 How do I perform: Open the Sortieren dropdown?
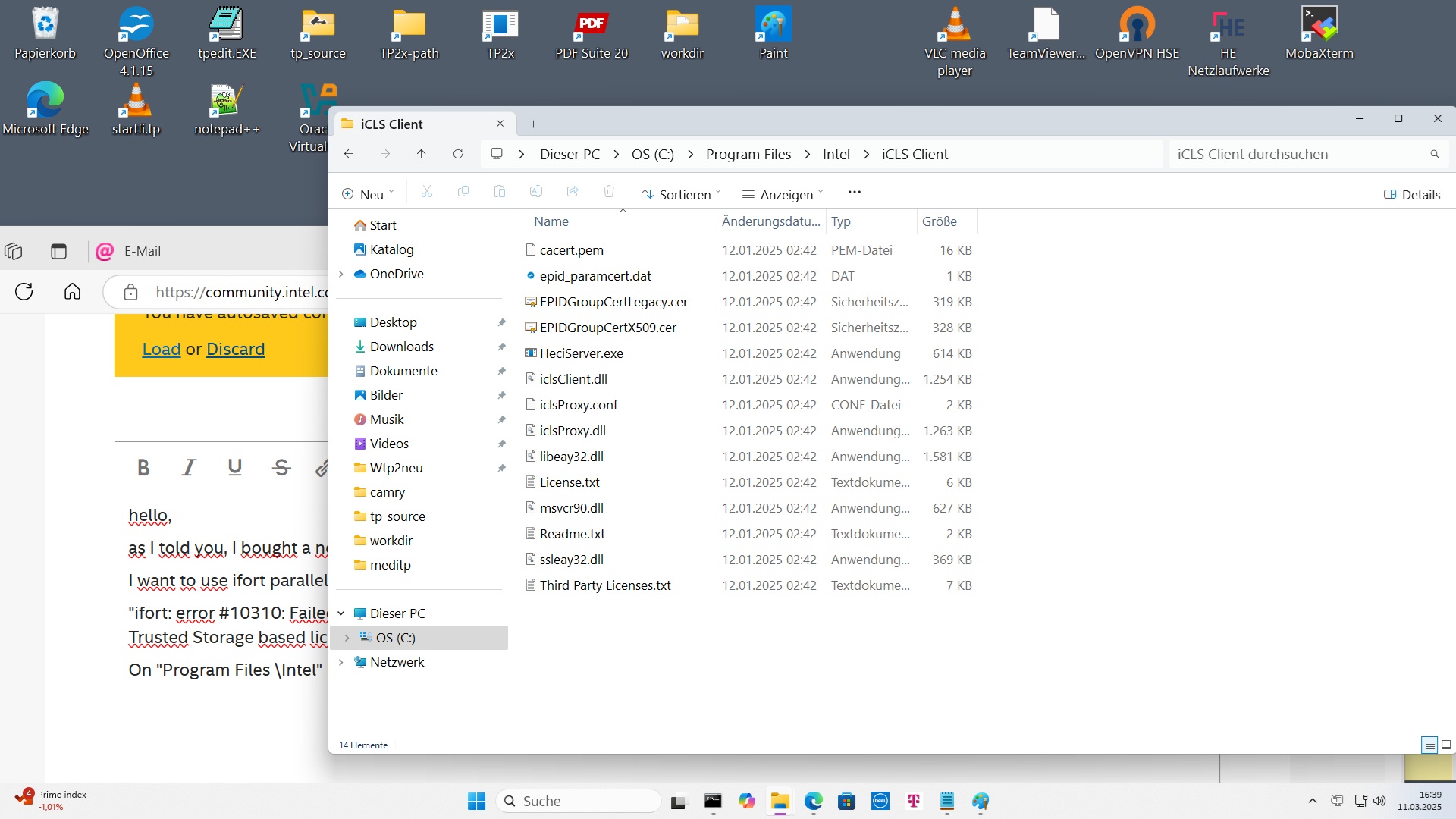[x=681, y=194]
